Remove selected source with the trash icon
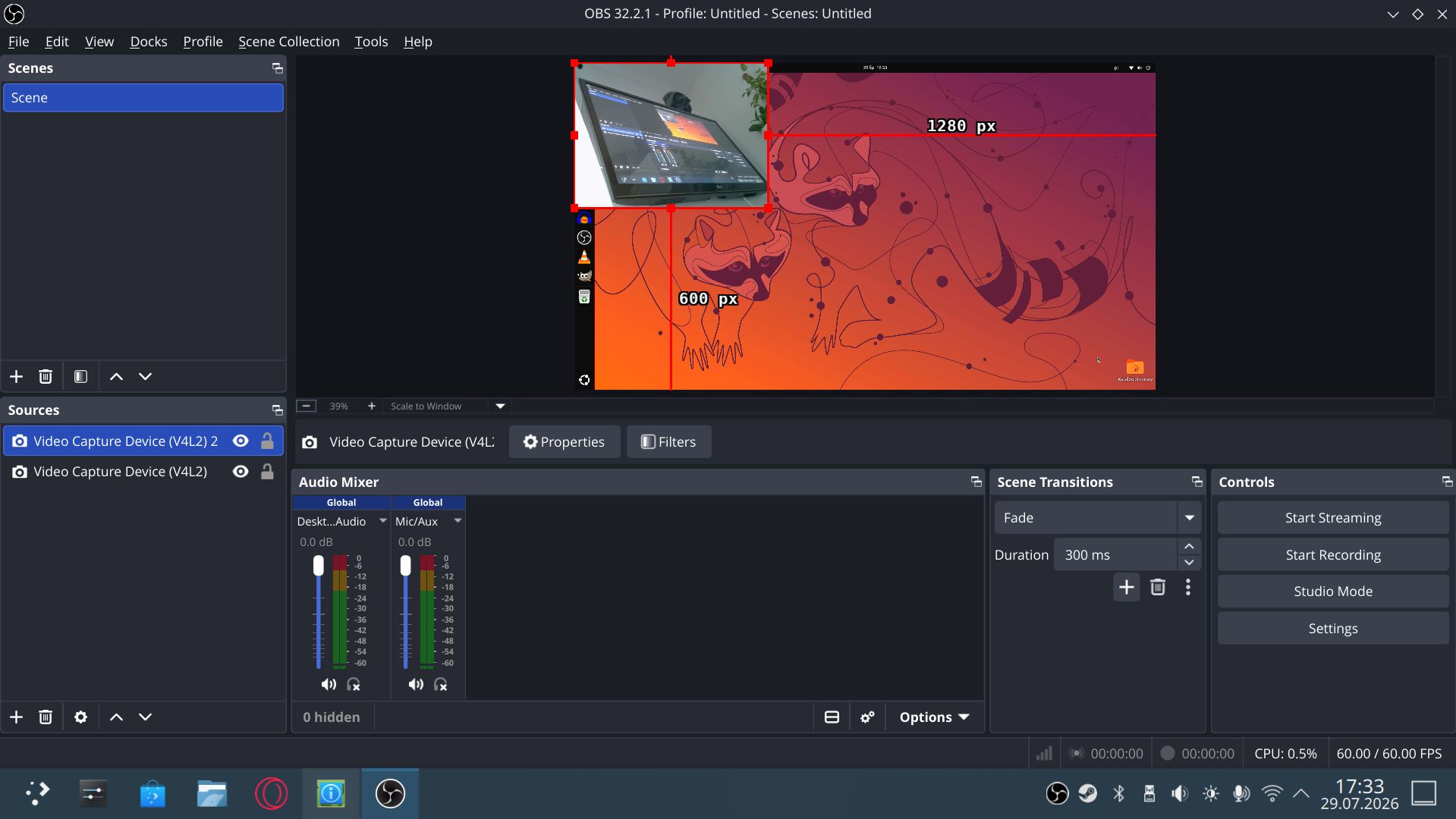This screenshot has width=1456, height=819. tap(46, 717)
